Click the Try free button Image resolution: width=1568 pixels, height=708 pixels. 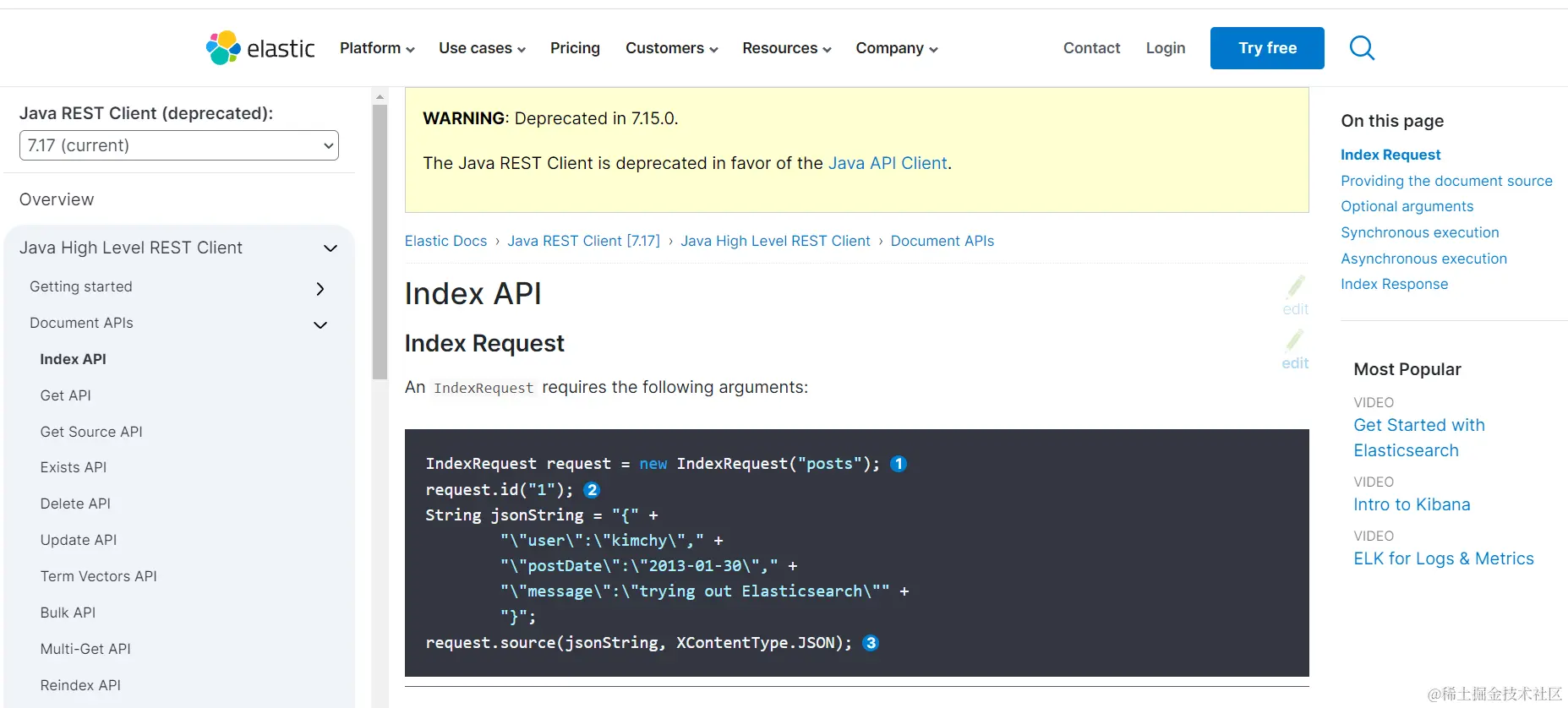1267,48
